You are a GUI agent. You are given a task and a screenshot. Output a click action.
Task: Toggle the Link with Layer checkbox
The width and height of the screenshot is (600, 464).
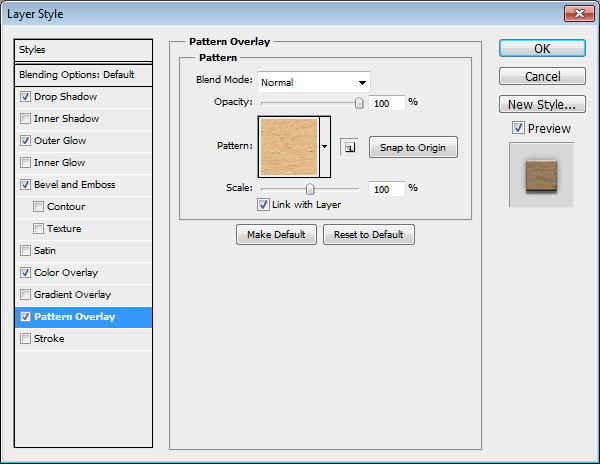pyautogui.click(x=263, y=205)
